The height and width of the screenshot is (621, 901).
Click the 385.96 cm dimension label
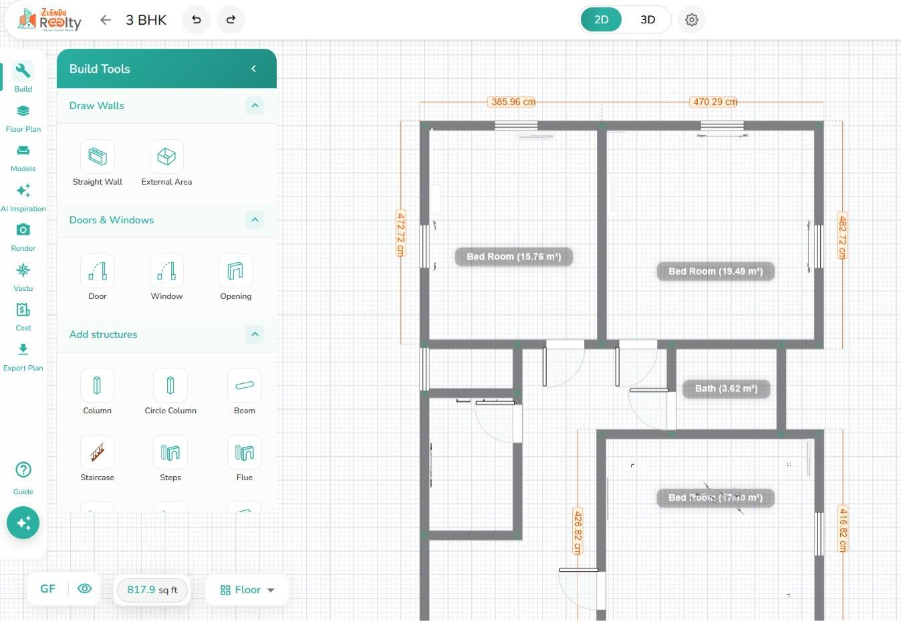[513, 102]
